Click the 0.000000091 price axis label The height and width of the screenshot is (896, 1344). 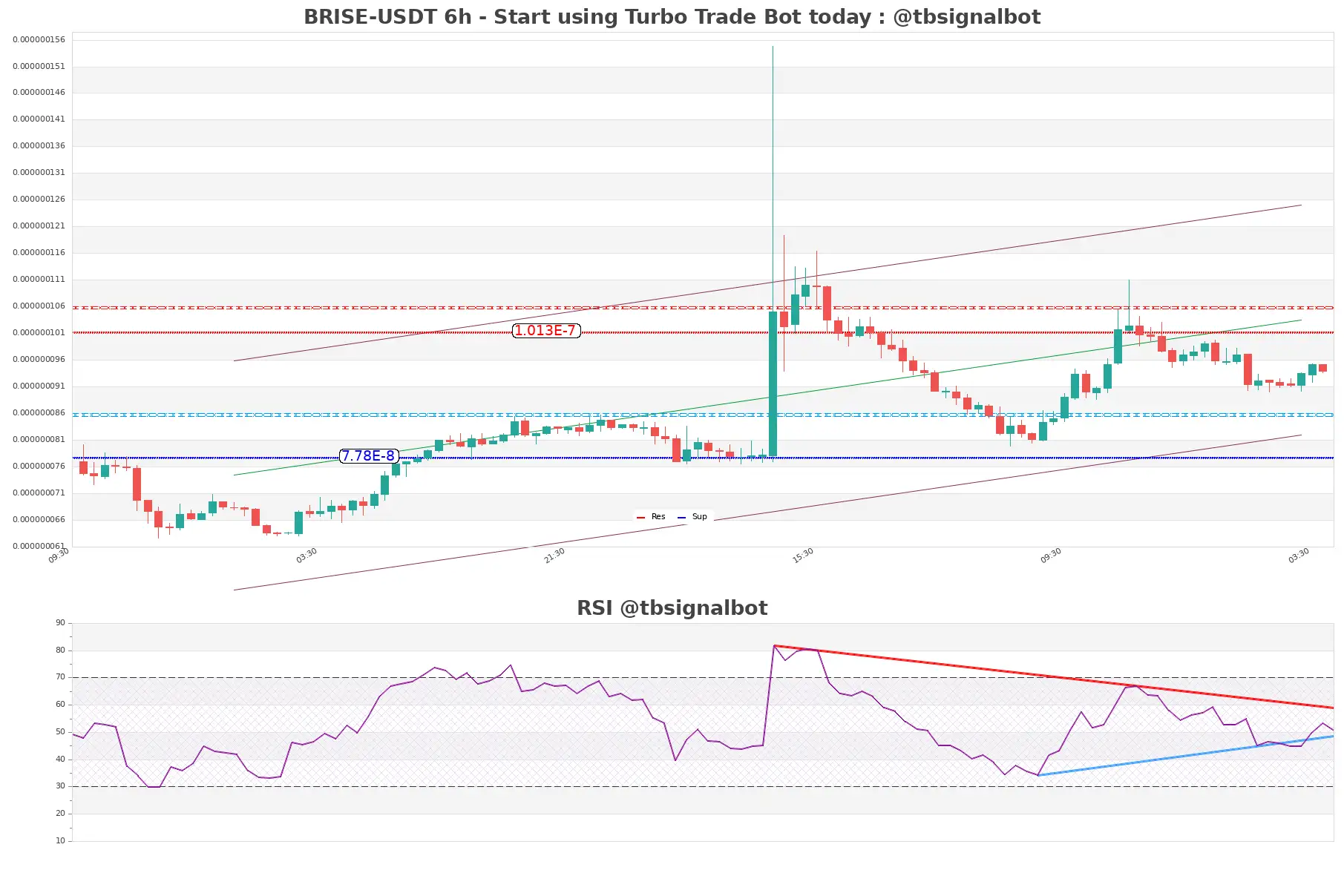(x=39, y=386)
